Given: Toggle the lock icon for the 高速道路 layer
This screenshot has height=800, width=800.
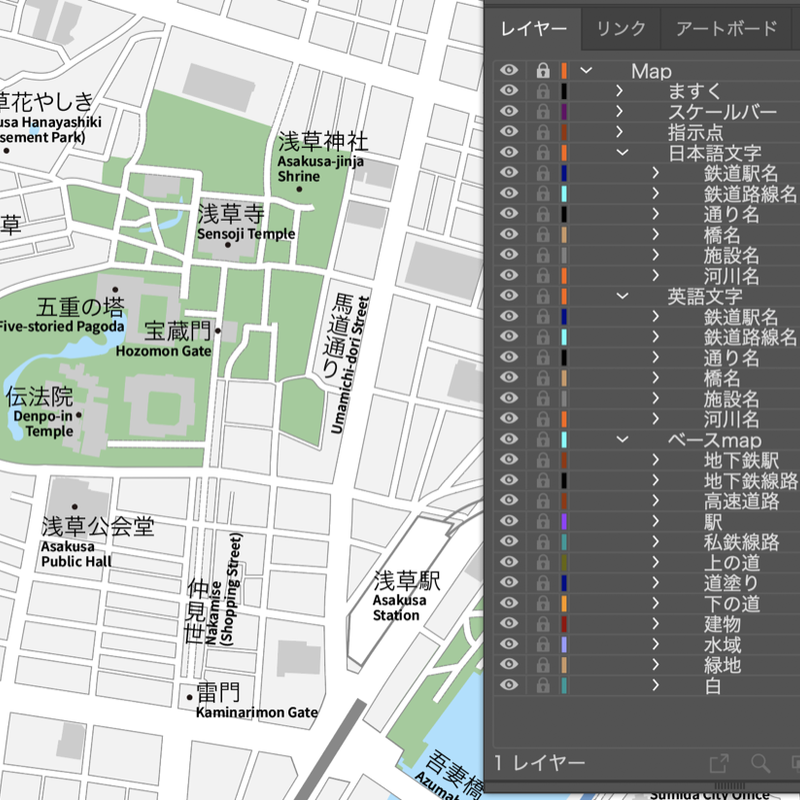Looking at the screenshot, I should point(543,501).
